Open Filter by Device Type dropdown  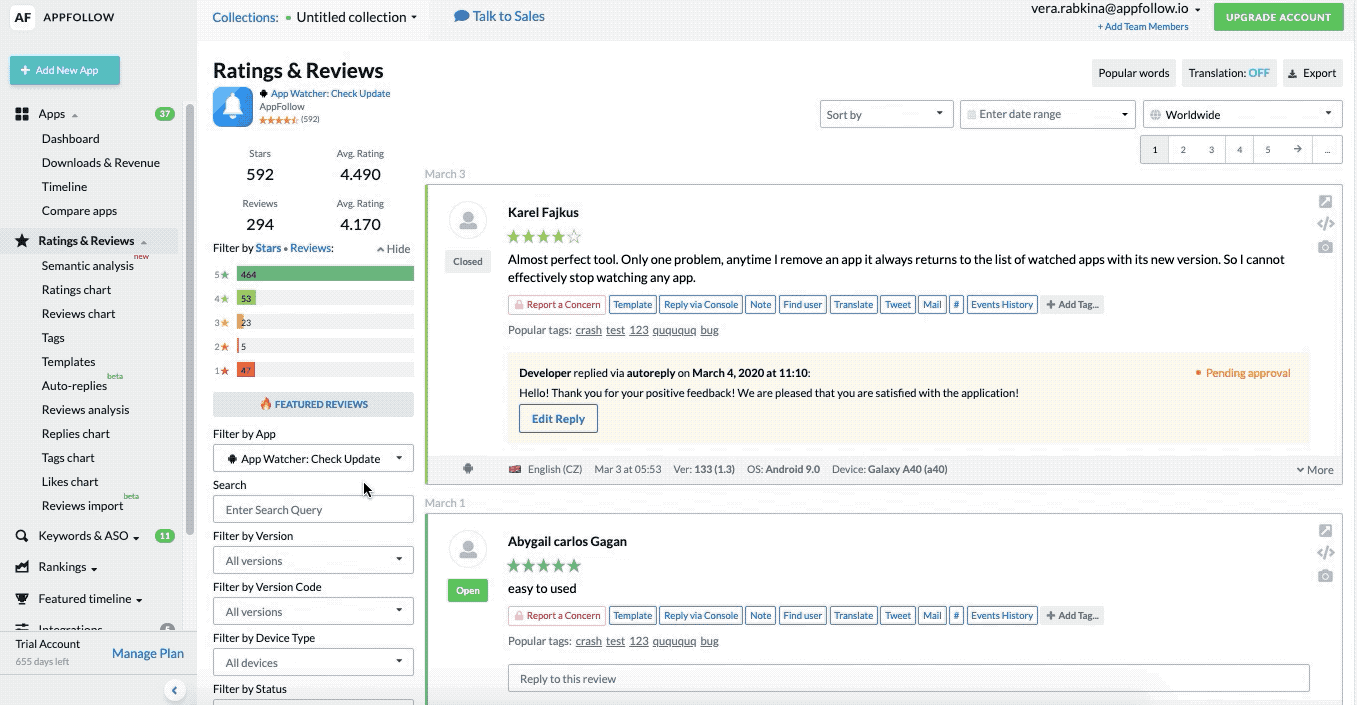click(313, 662)
